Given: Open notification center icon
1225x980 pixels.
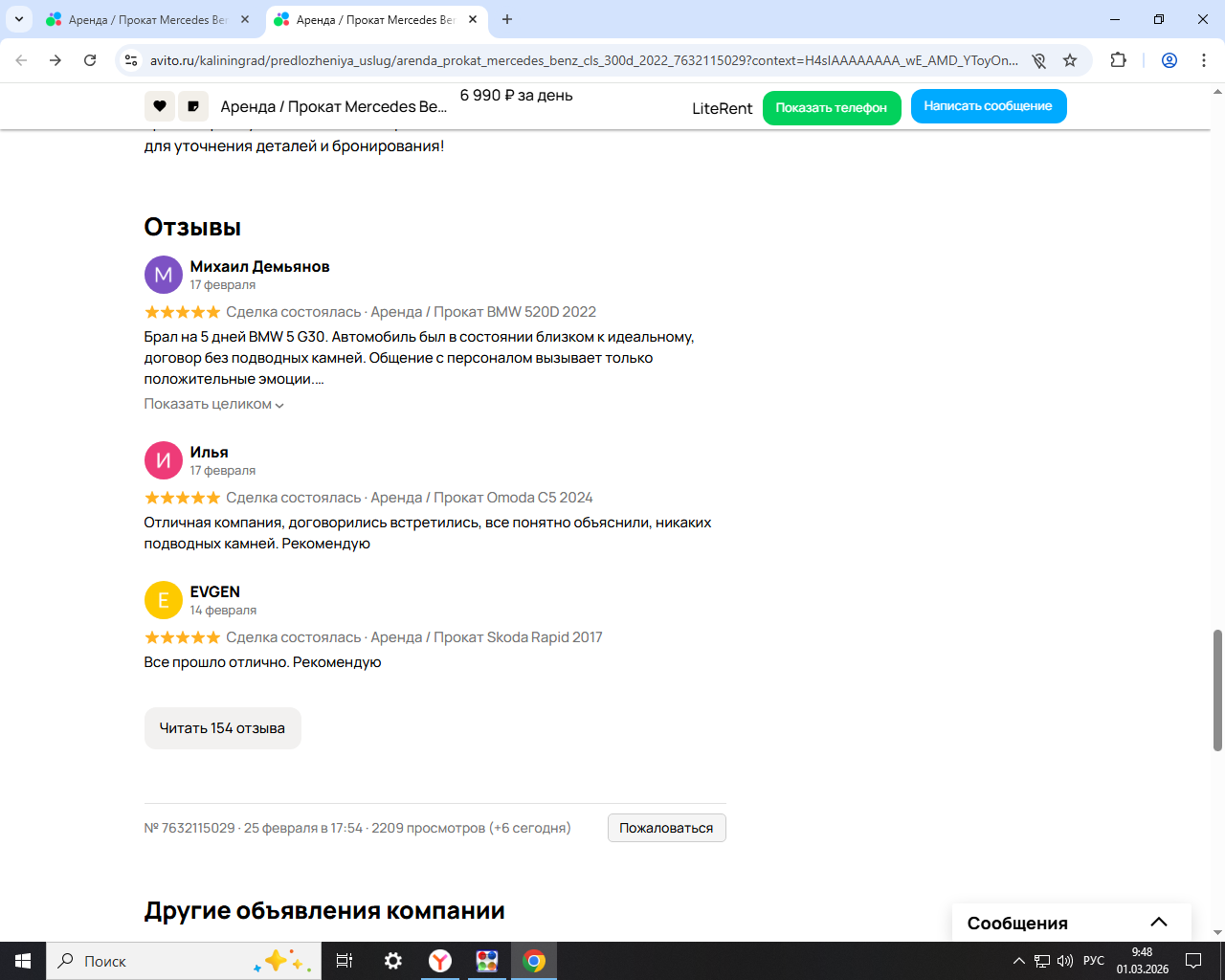Looking at the screenshot, I should (x=1193, y=961).
